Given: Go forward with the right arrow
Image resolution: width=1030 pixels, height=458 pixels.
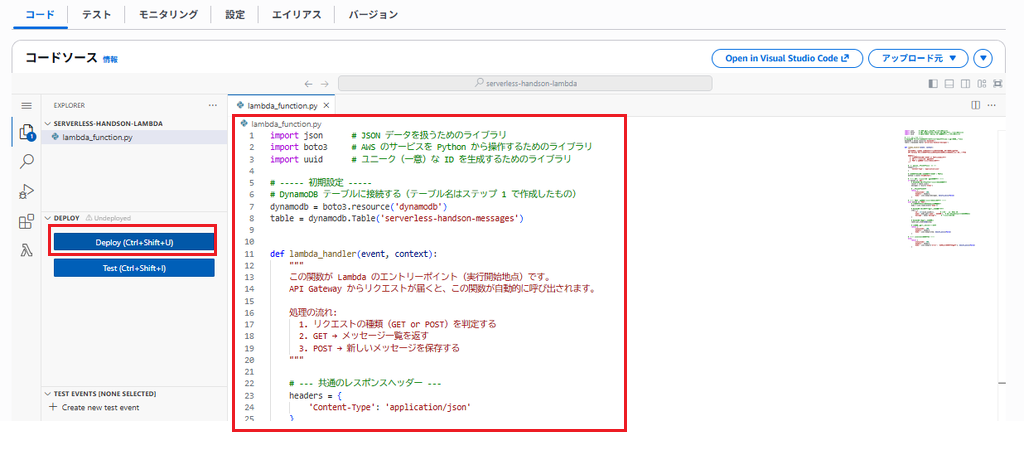Looking at the screenshot, I should click(324, 83).
